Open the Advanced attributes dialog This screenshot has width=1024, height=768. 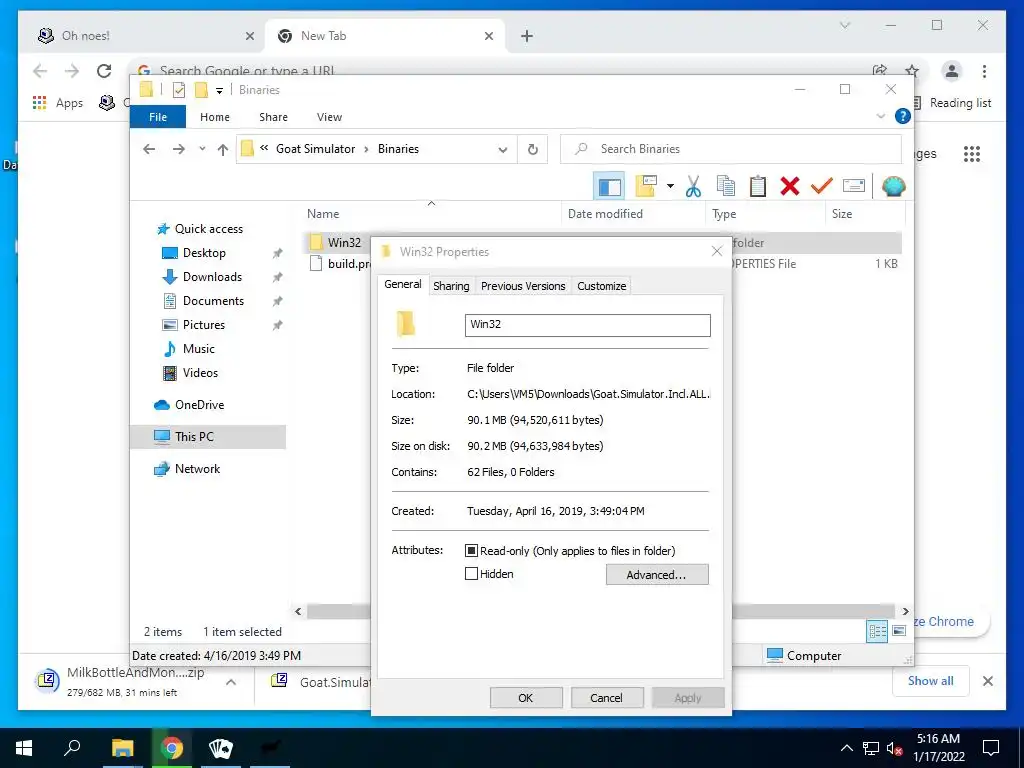657,575
